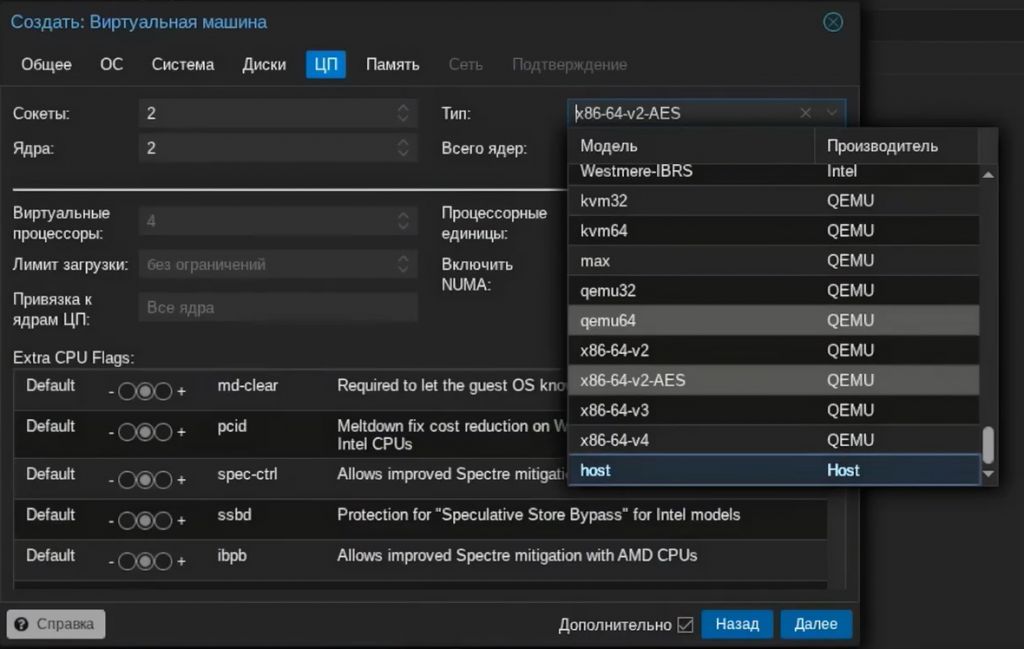The image size is (1024, 649).
Task: Pick kvm64 in the model list
Action: [x=604, y=231]
